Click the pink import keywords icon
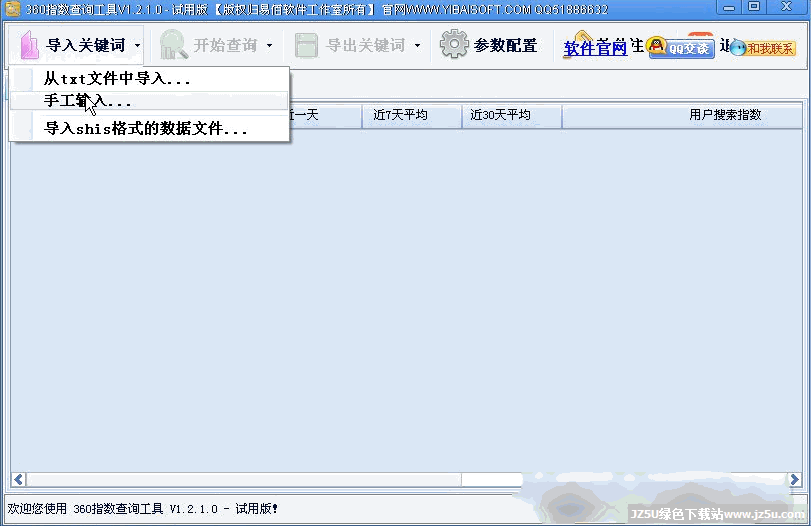Screen dimensions: 811x526 tap(29, 45)
